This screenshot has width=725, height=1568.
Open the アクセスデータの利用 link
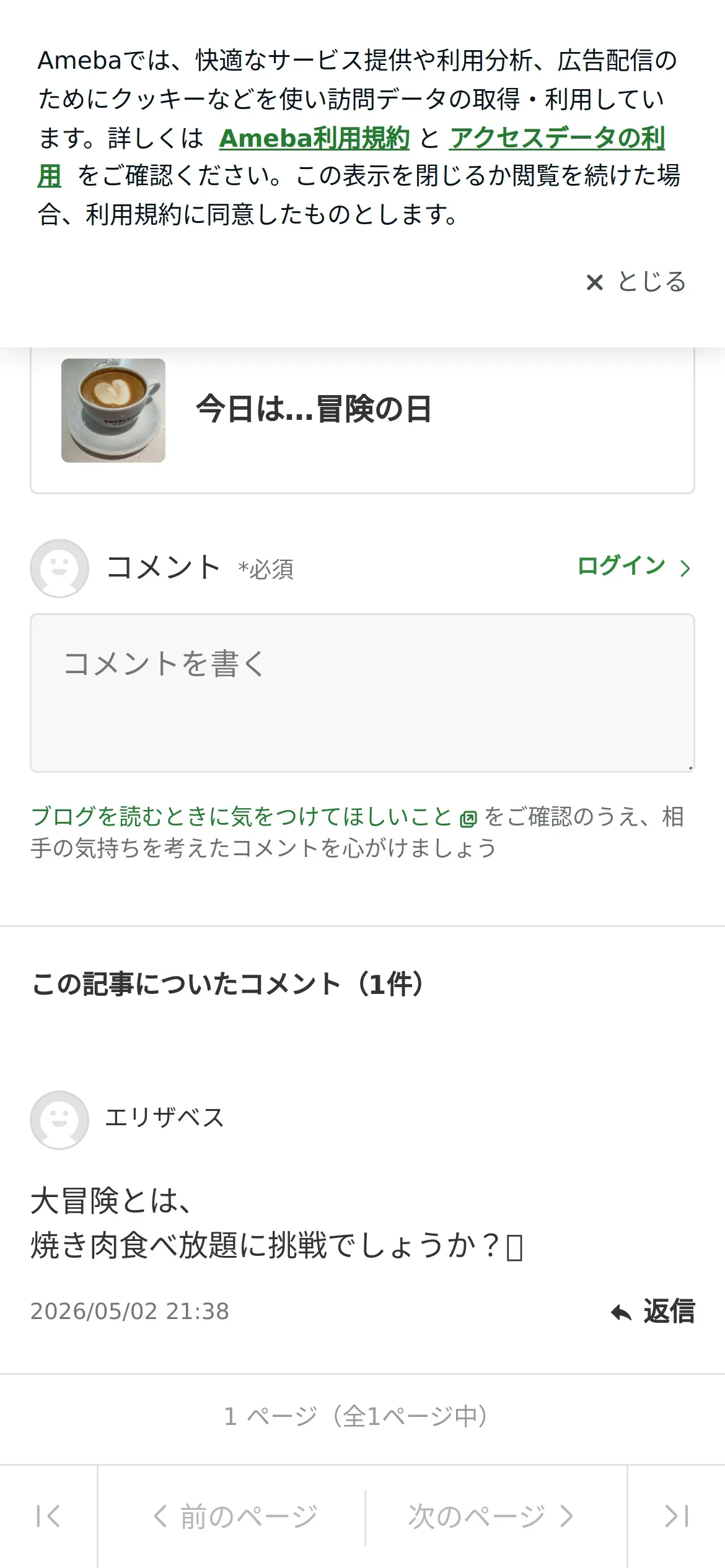(x=556, y=137)
